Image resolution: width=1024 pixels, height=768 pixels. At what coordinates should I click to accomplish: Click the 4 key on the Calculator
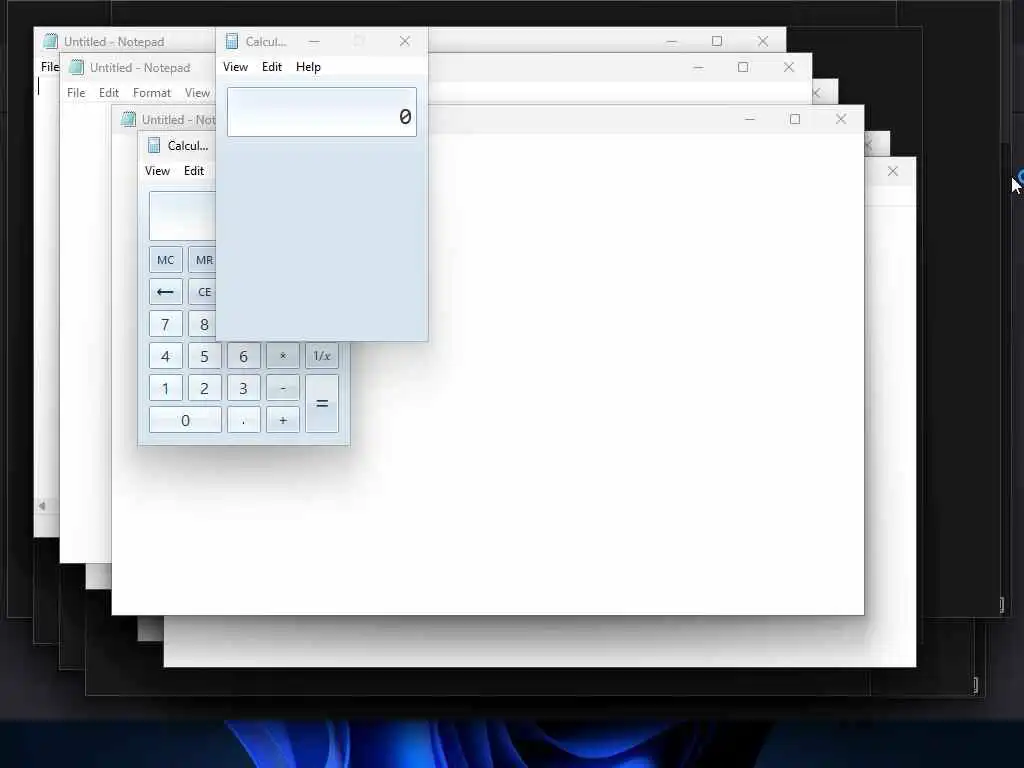pos(165,356)
